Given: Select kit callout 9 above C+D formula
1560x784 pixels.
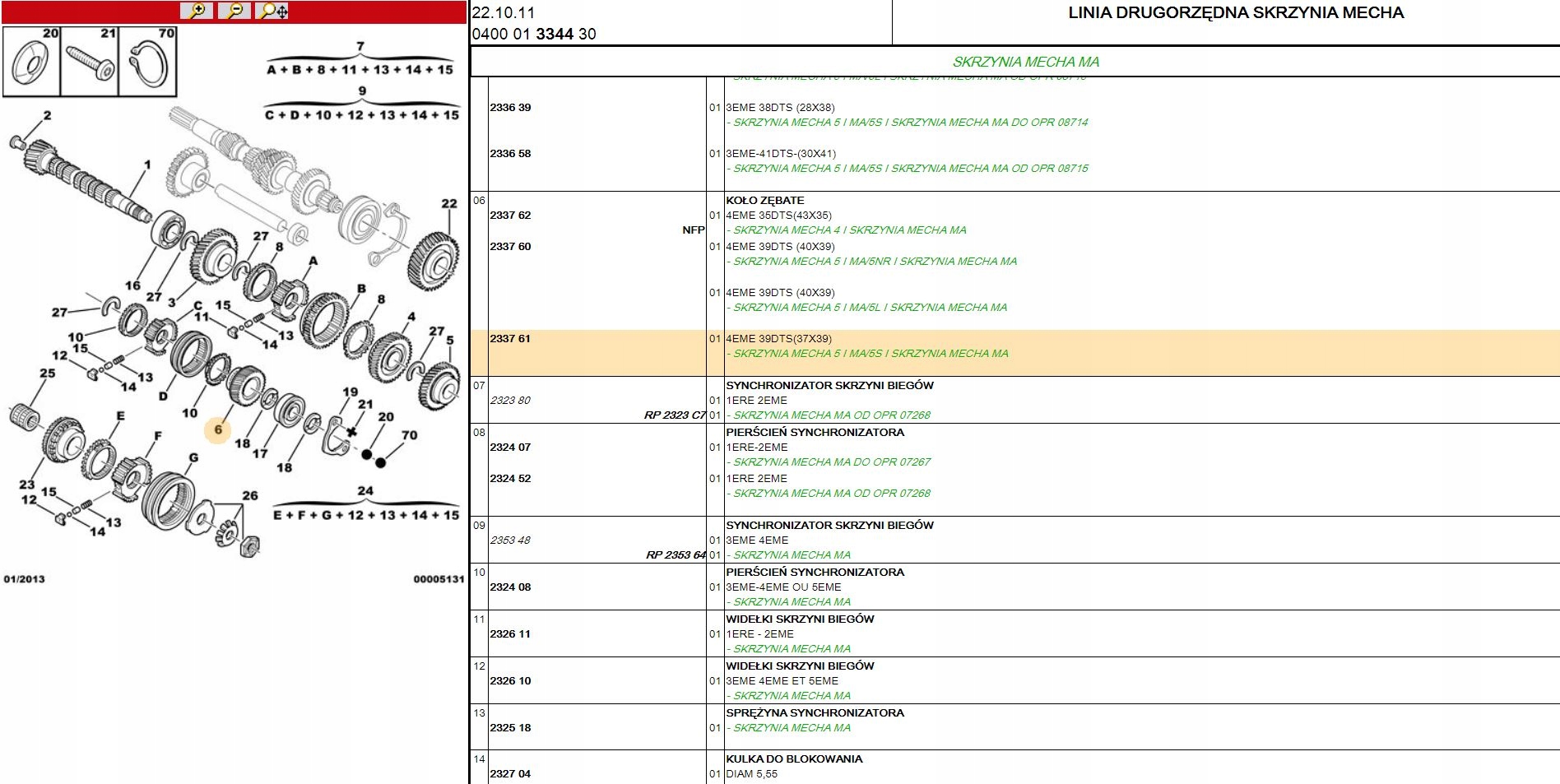Looking at the screenshot, I should (x=362, y=90).
